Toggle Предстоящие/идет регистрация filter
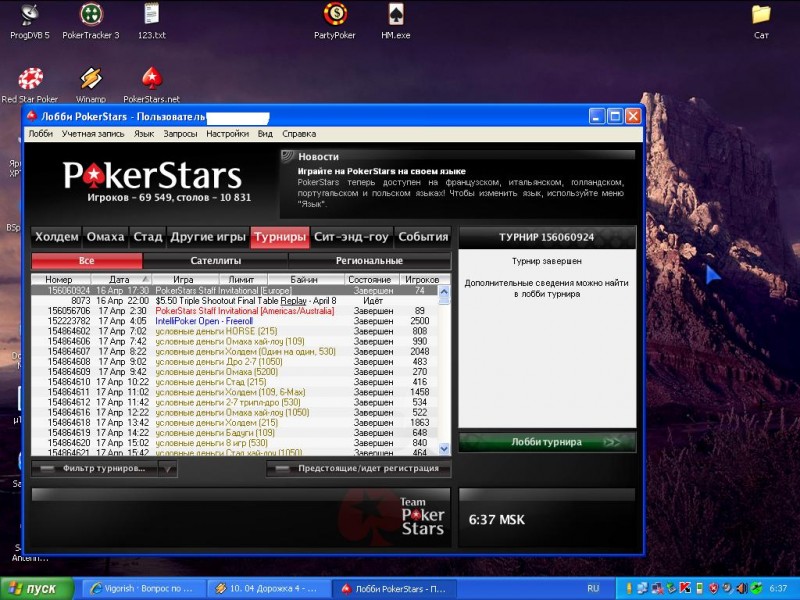This screenshot has width=800, height=600. pyautogui.click(x=359, y=468)
